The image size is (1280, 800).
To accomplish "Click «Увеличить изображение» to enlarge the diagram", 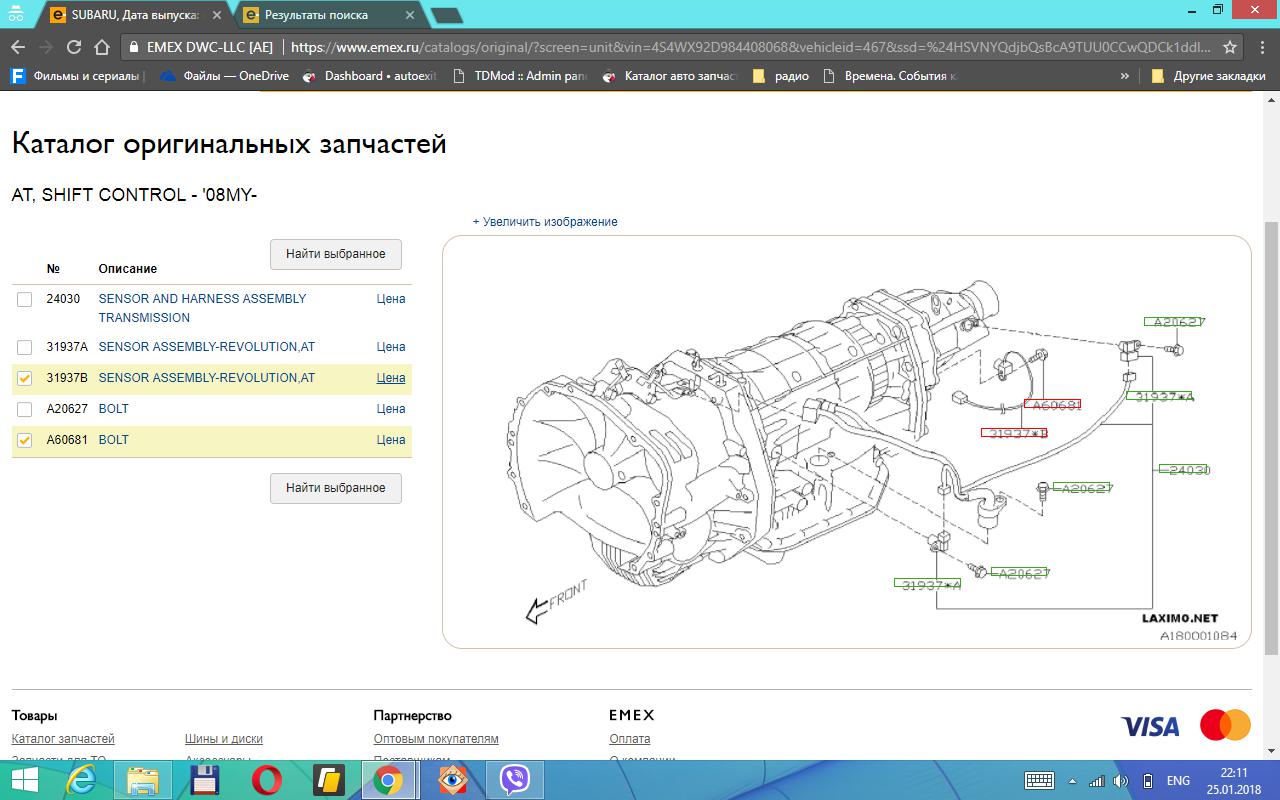I will pyautogui.click(x=545, y=222).
